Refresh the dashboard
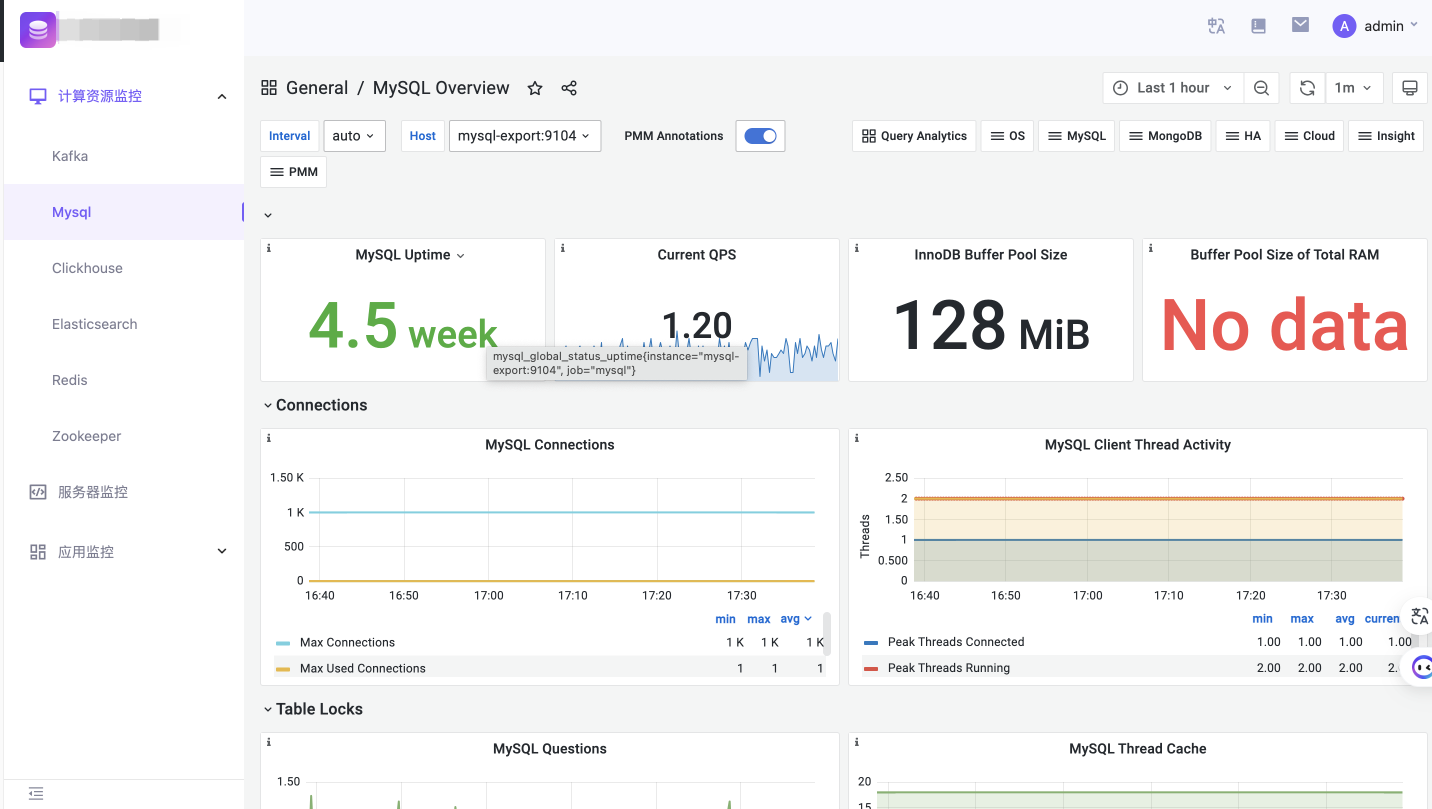 coord(1307,88)
